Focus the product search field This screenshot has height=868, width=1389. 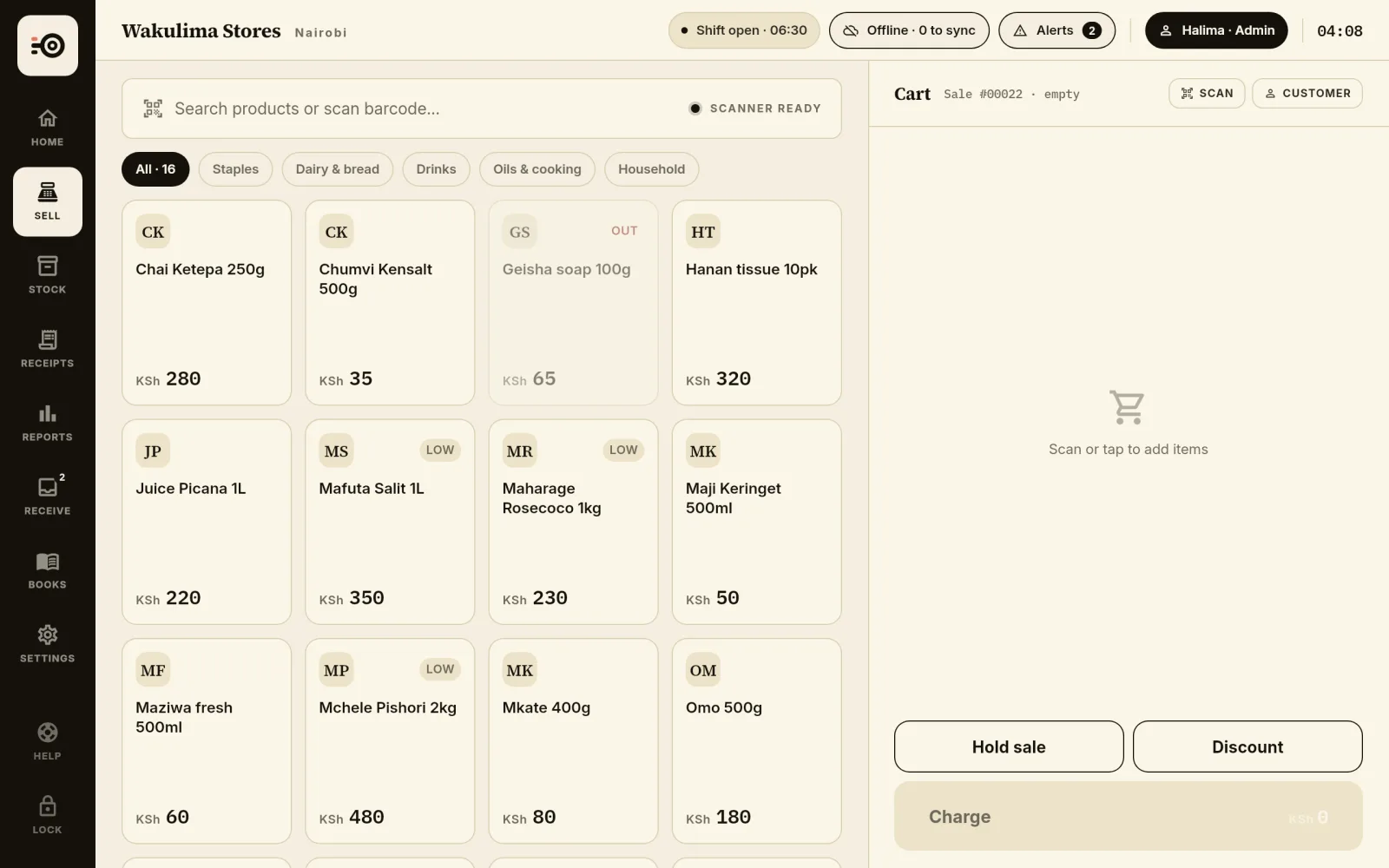coord(482,108)
